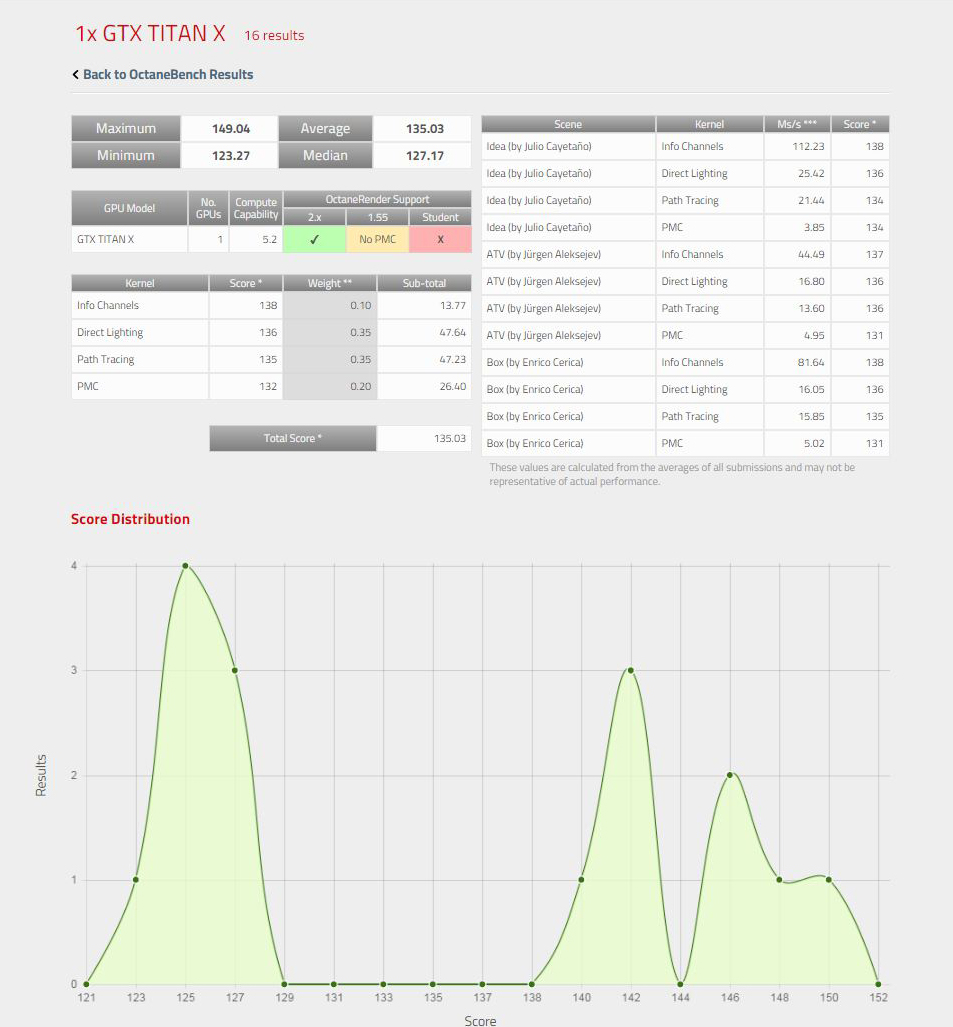Click the chart data point at score 127
Viewport: 953px width, 1027px height.
234,671
